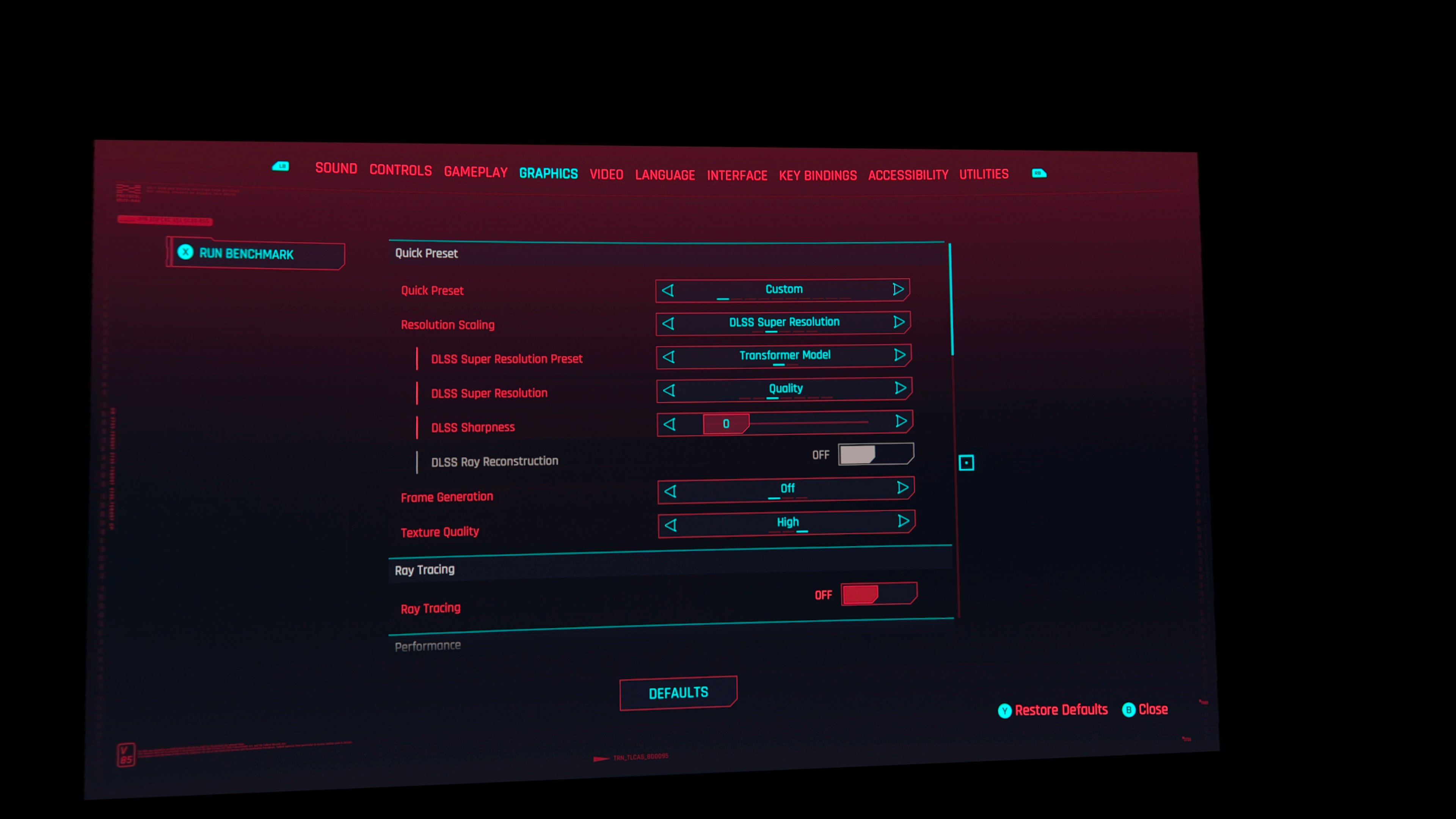The width and height of the screenshot is (1456, 819).
Task: Click the Y icon beside Restore Defaults
Action: (1004, 711)
